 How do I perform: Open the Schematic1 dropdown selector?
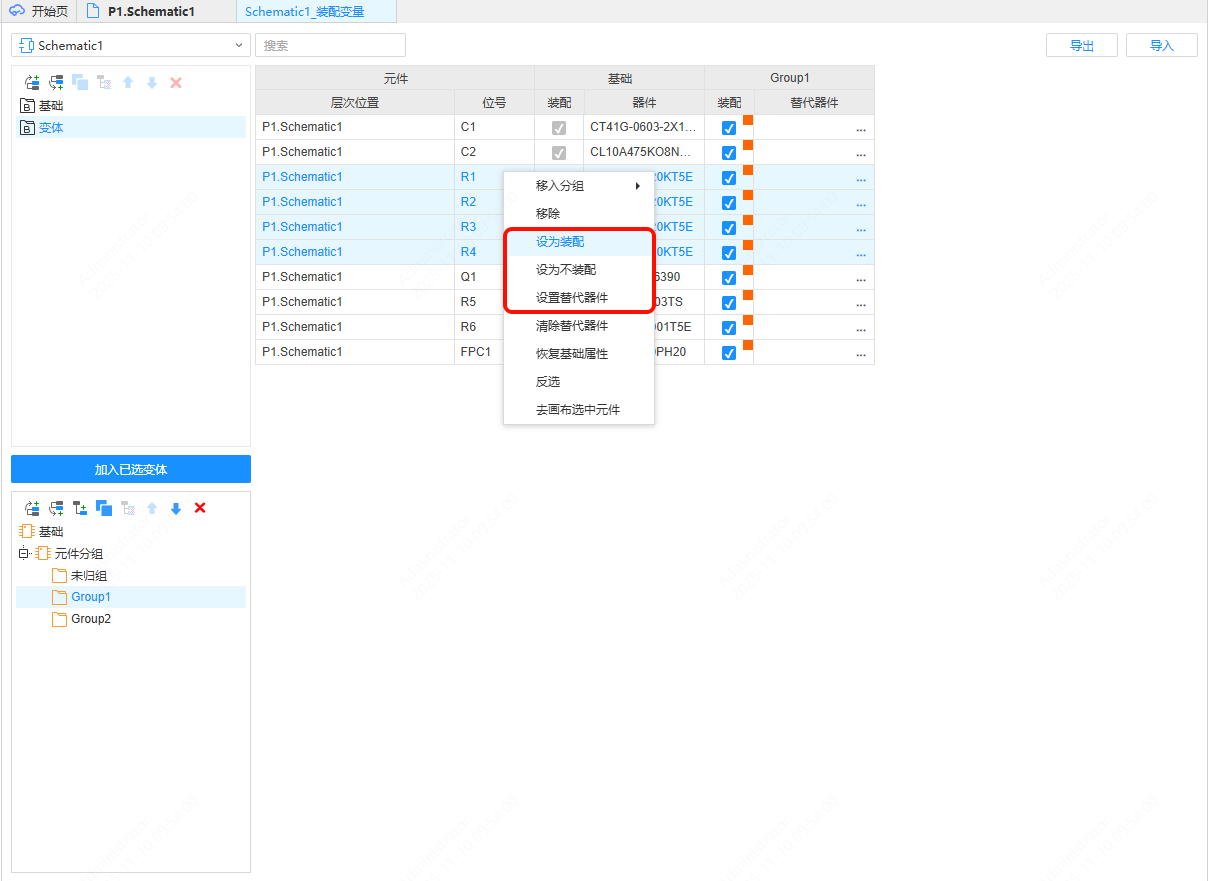[130, 45]
